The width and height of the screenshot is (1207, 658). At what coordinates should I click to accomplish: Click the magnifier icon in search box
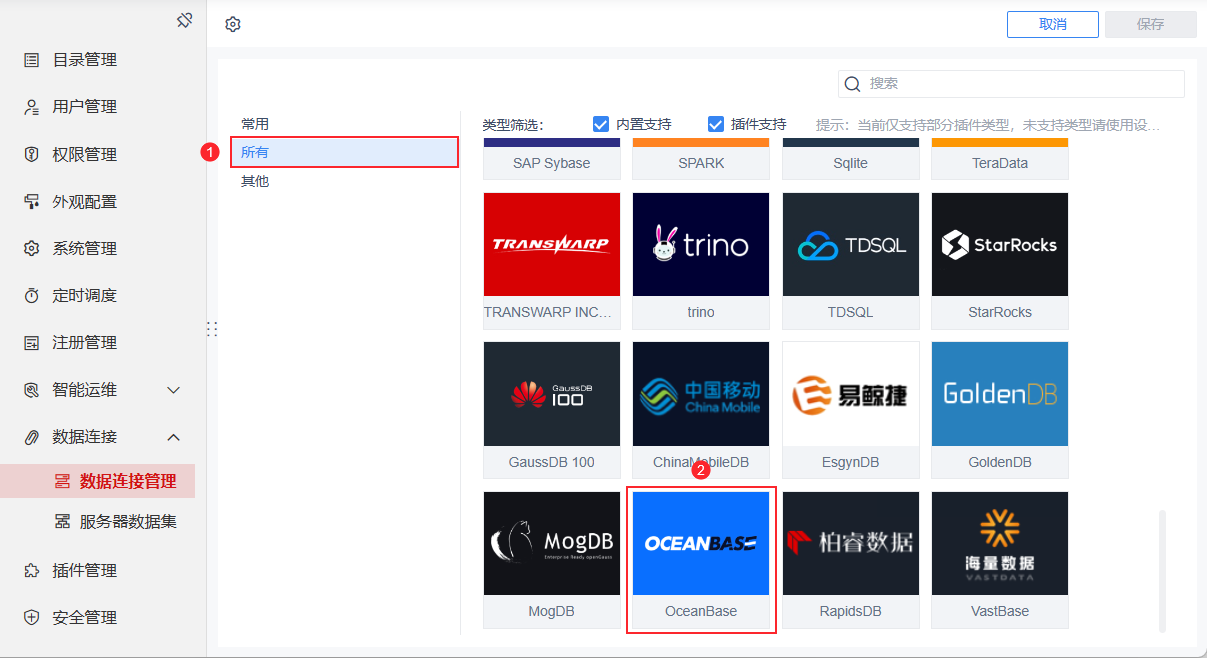click(853, 84)
